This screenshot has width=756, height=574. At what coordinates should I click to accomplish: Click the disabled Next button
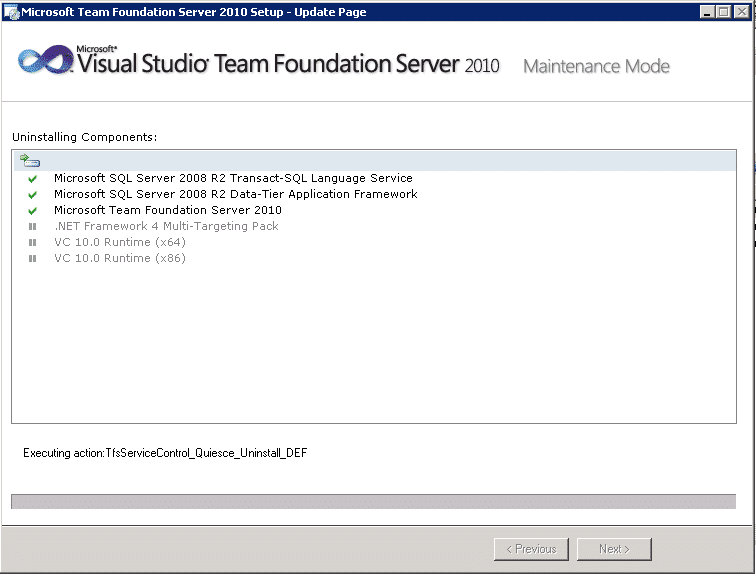[x=614, y=549]
